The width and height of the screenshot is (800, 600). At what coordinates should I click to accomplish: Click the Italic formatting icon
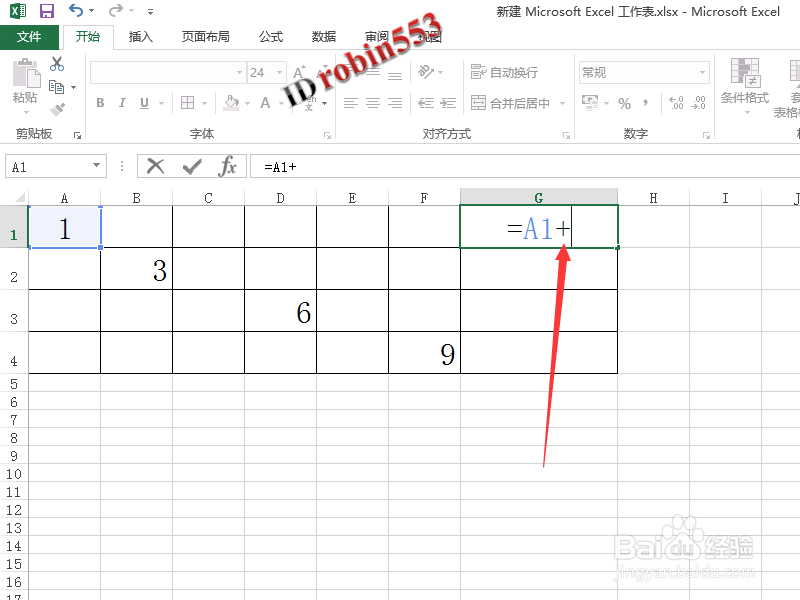coord(122,102)
